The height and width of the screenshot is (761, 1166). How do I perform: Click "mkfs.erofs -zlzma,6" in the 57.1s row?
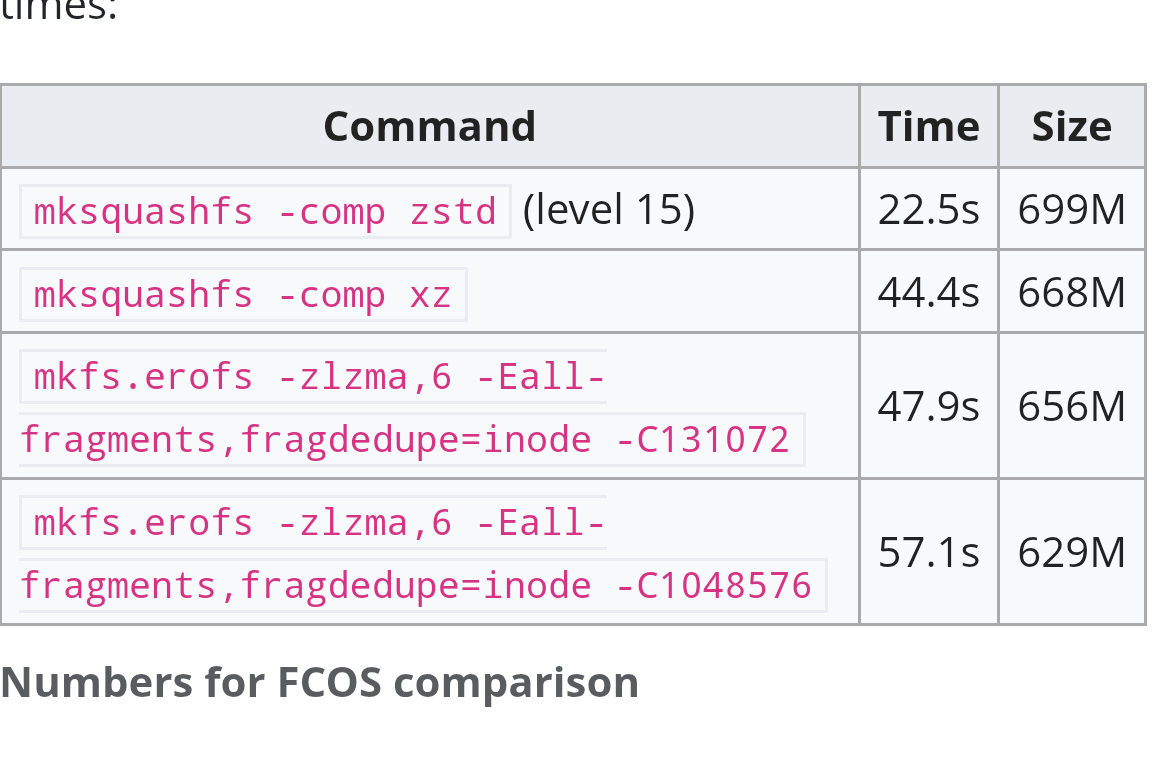pyautogui.click(x=243, y=523)
